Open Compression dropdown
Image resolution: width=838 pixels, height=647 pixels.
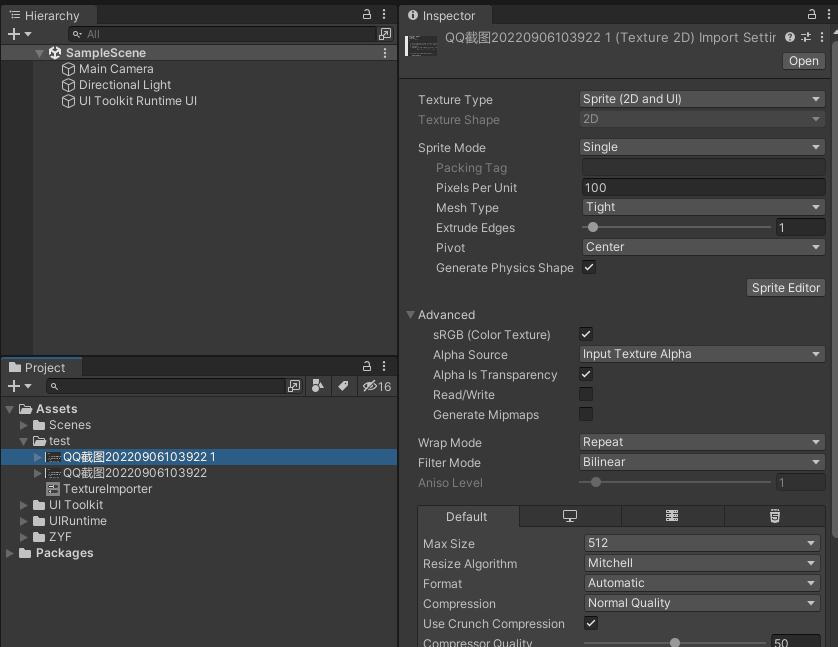pyautogui.click(x=702, y=603)
